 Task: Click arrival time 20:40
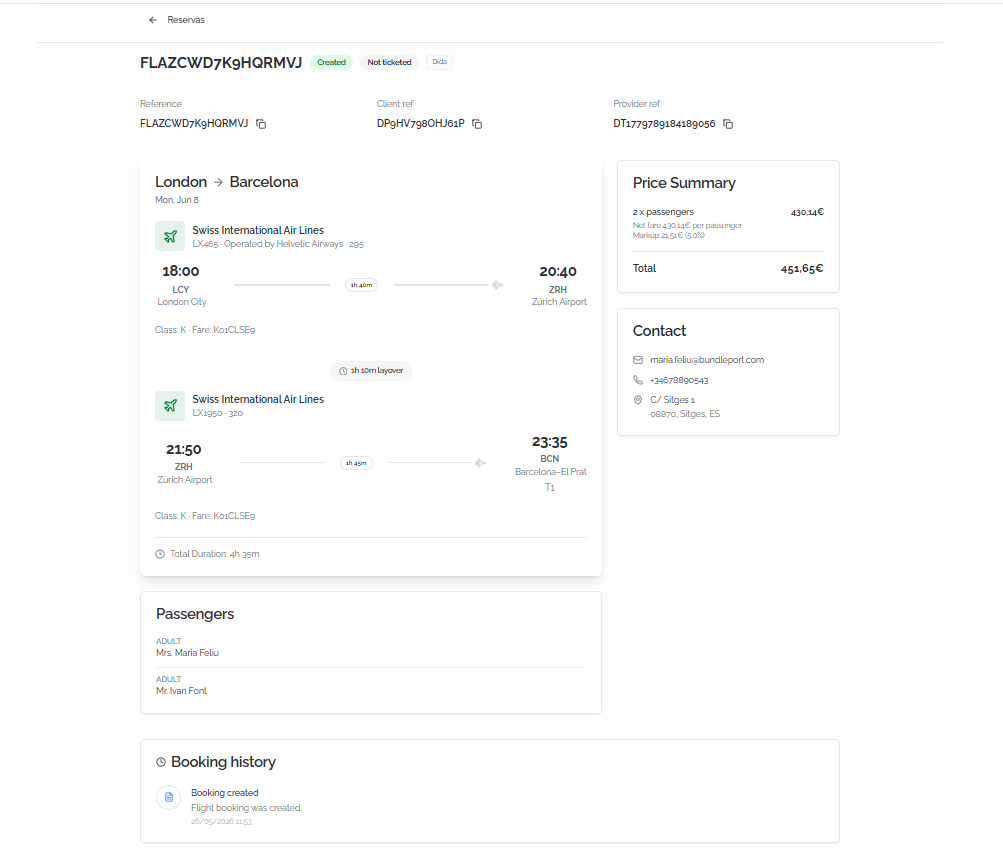coord(558,271)
